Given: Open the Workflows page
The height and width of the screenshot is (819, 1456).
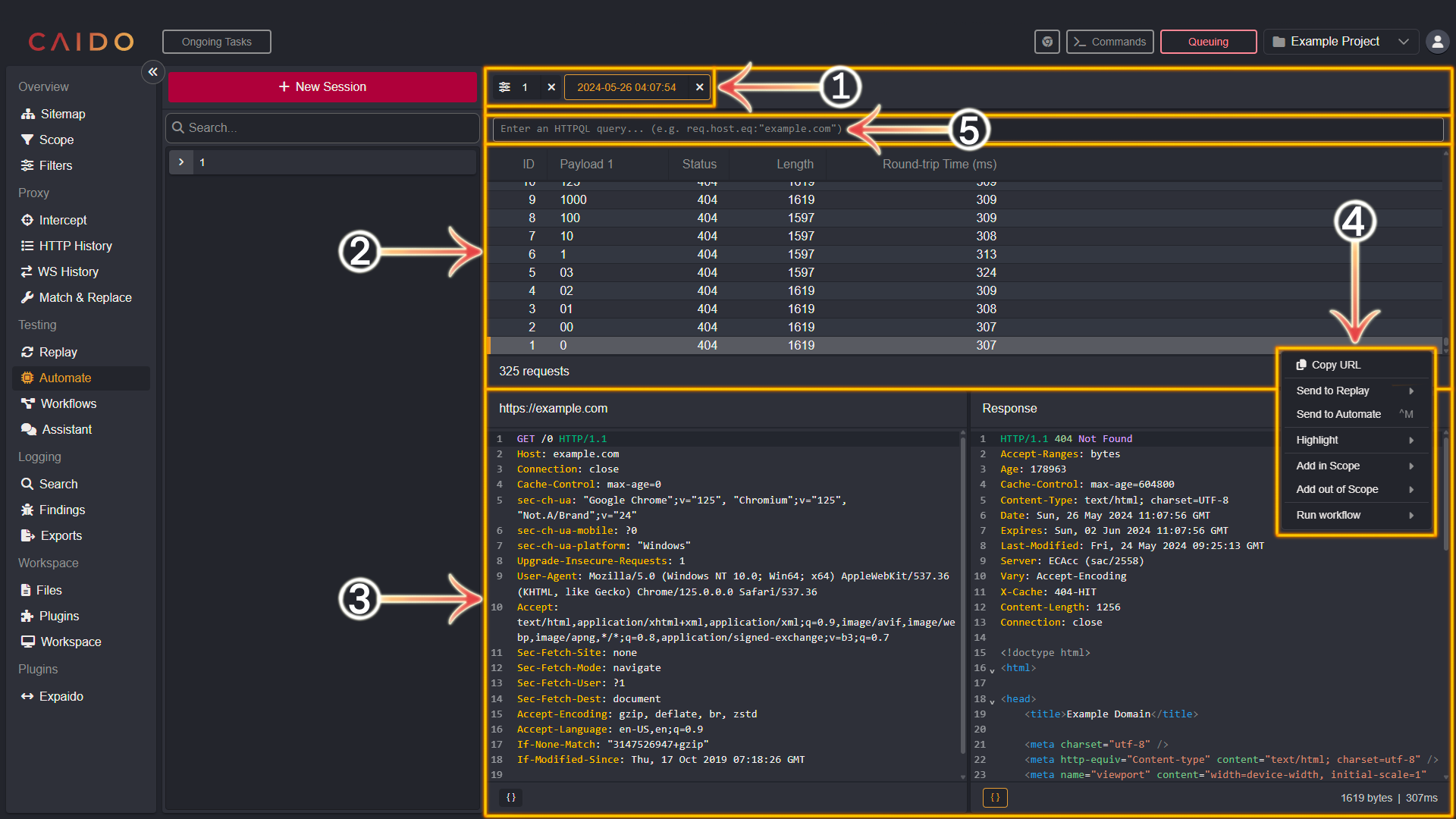Looking at the screenshot, I should pos(58,403).
